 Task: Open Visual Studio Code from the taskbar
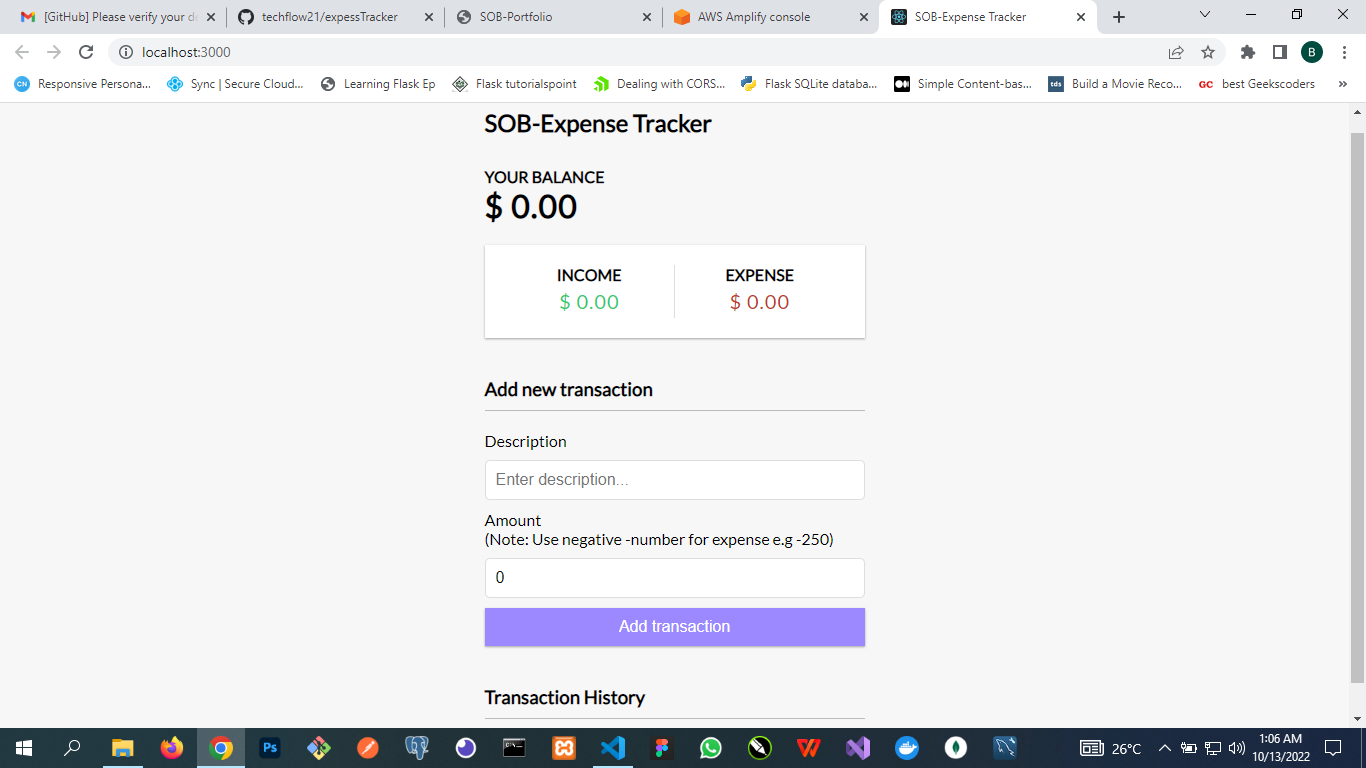613,748
